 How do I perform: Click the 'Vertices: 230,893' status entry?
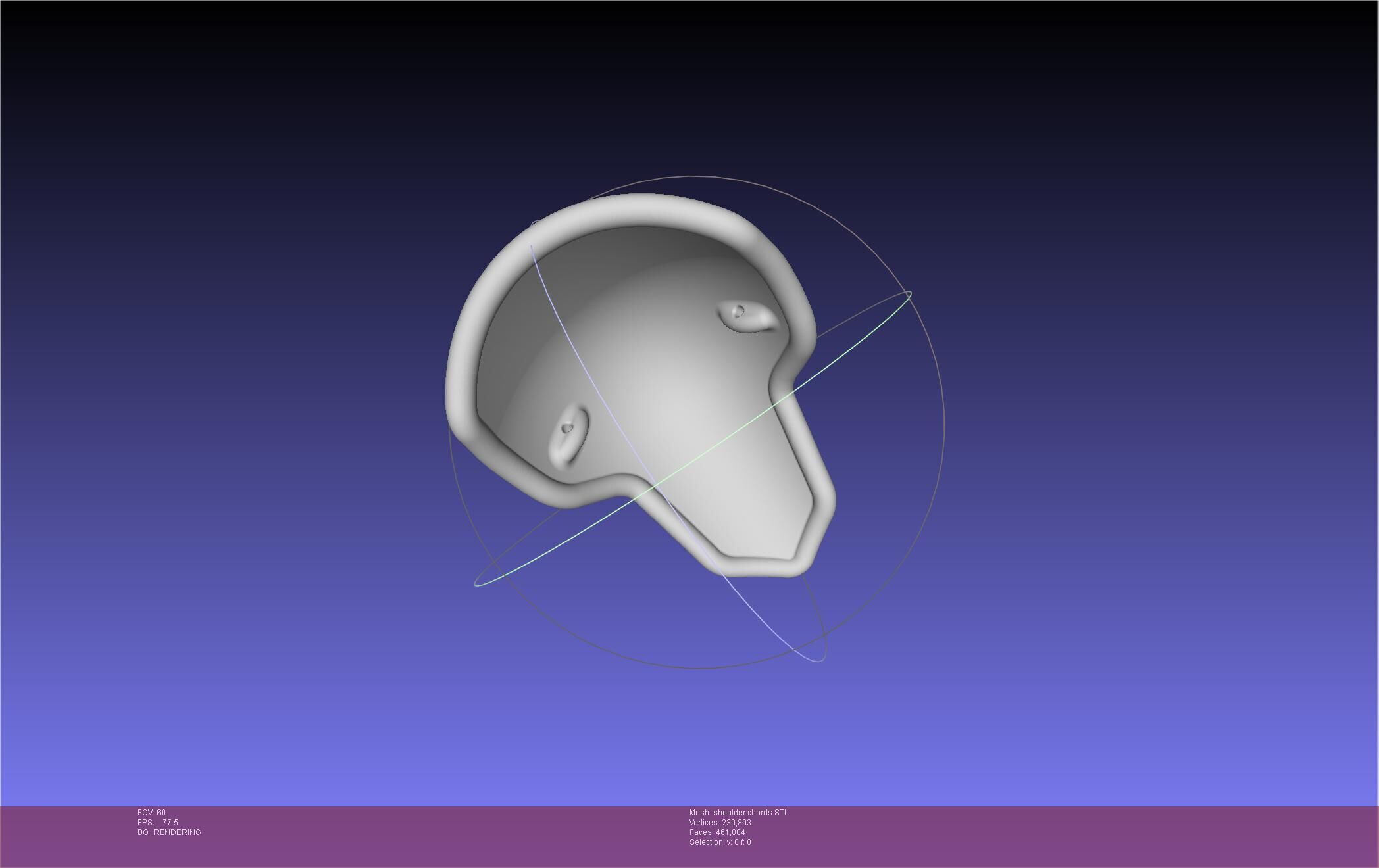point(720,823)
